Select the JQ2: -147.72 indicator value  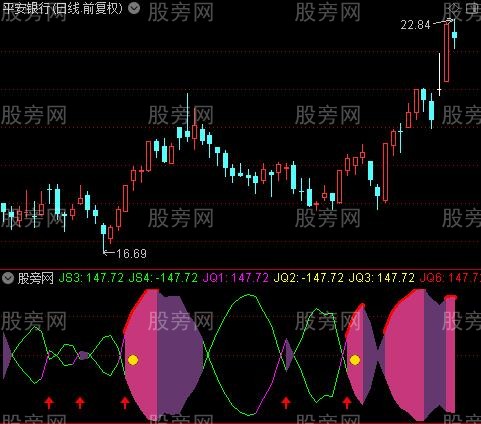click(x=308, y=278)
